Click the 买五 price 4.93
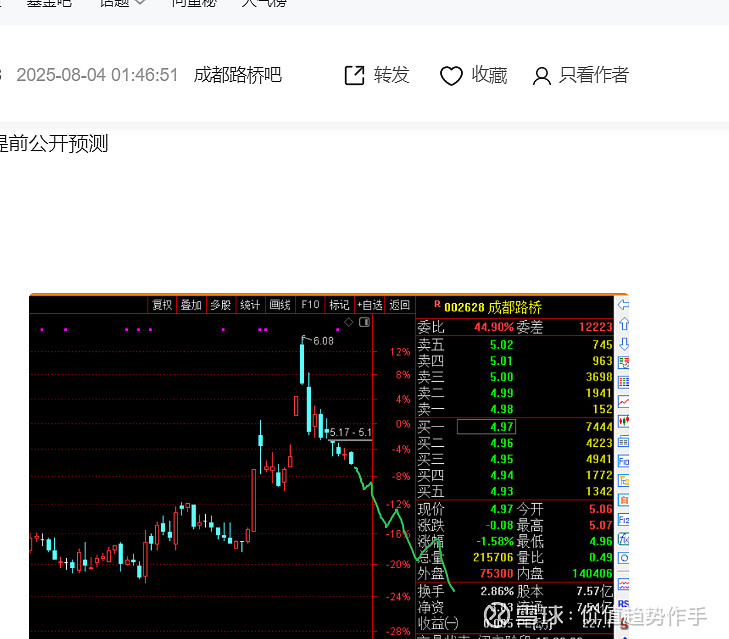 pos(502,491)
